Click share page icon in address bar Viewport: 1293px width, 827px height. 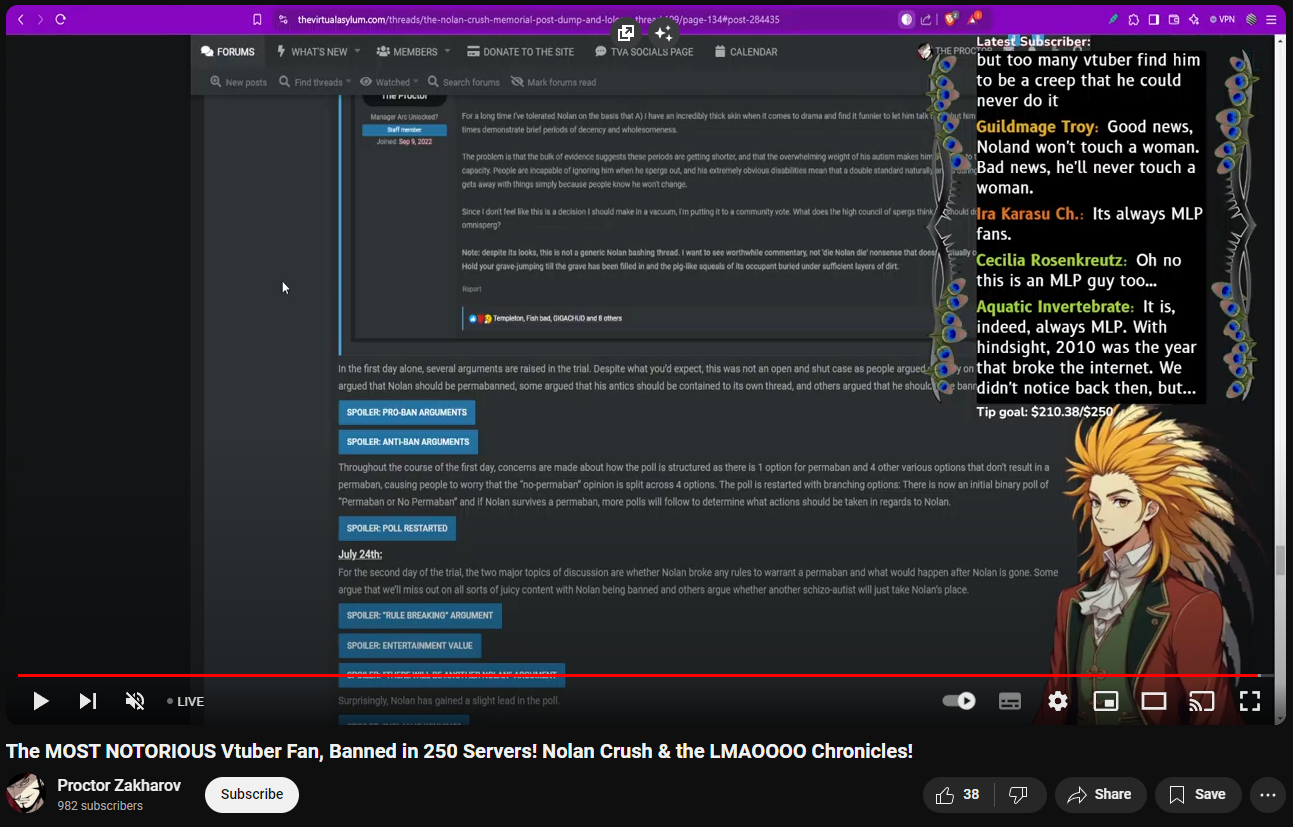[x=926, y=19]
